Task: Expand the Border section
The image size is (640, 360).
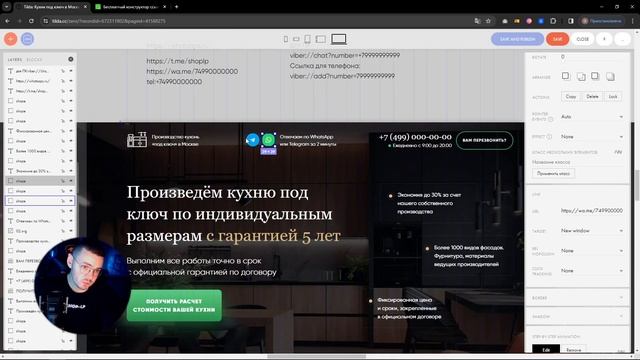Action: [578, 298]
